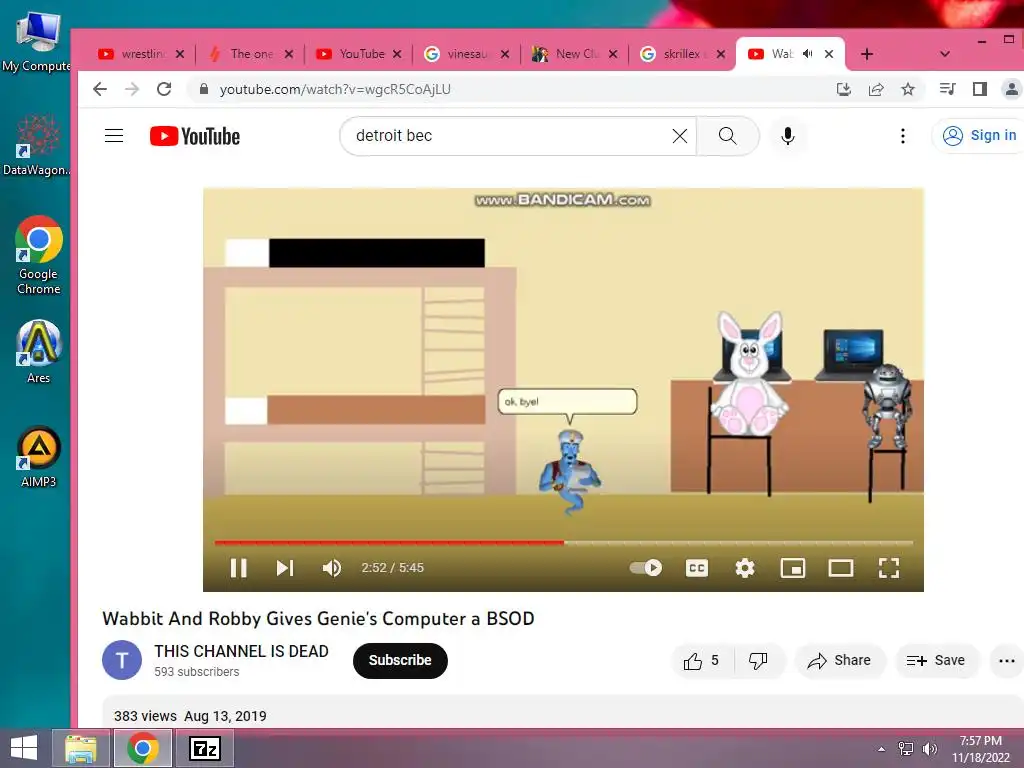Screen dimensions: 1024x768
Task: Select the Google Chrome desktop shortcut
Action: click(x=39, y=255)
